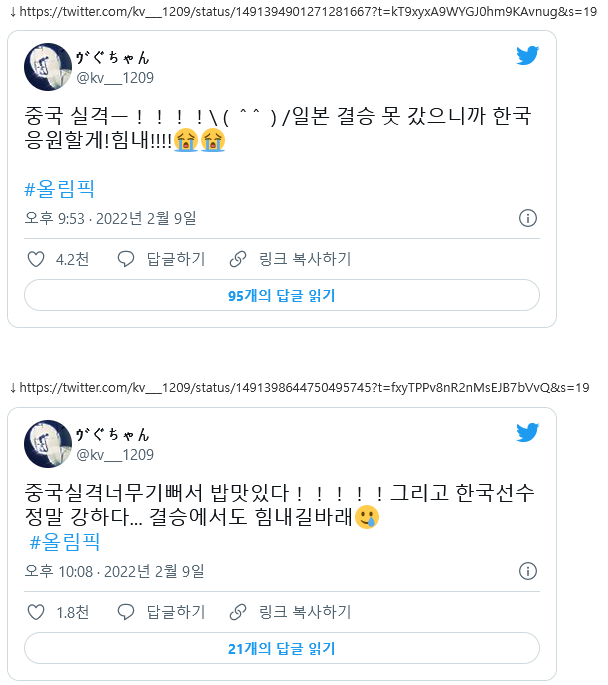Open info icon on the 10:08 tweet
608x685 pixels.
[x=528, y=571]
